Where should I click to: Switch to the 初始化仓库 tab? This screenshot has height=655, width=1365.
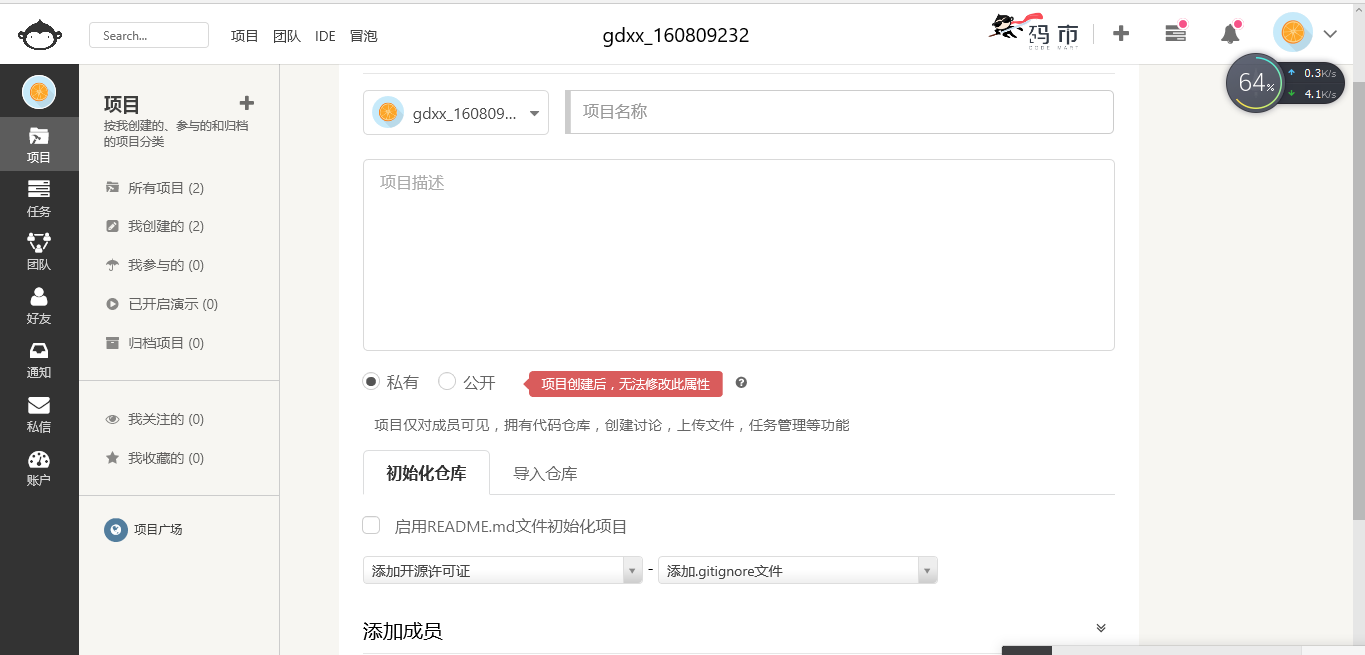click(x=426, y=473)
